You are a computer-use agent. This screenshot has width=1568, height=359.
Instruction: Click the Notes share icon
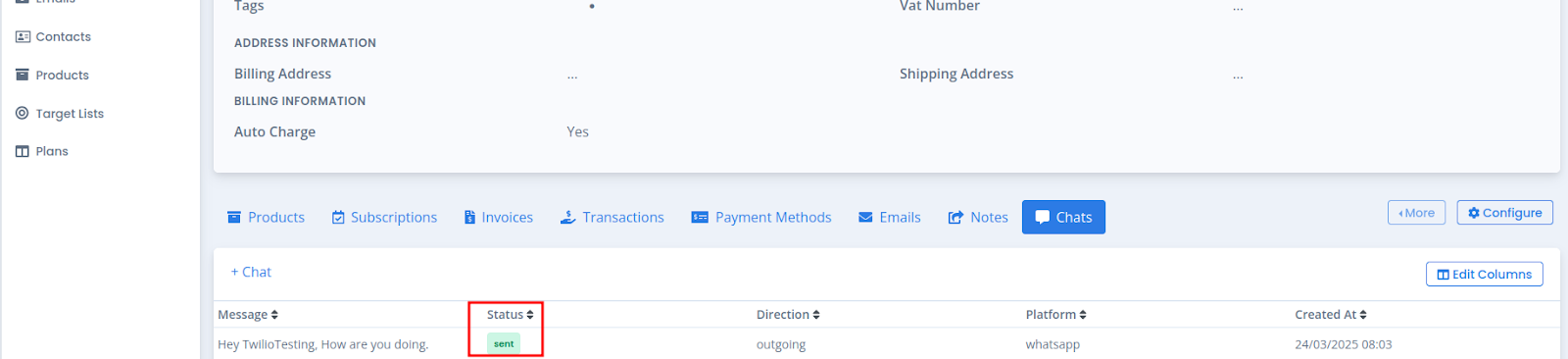pos(955,218)
